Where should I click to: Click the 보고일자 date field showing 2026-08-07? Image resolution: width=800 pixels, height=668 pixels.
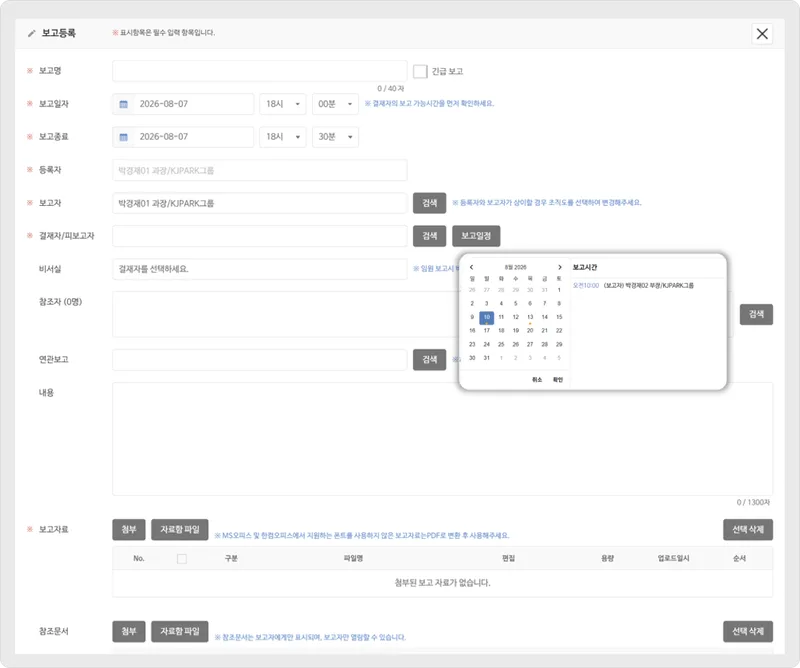pyautogui.click(x=183, y=104)
